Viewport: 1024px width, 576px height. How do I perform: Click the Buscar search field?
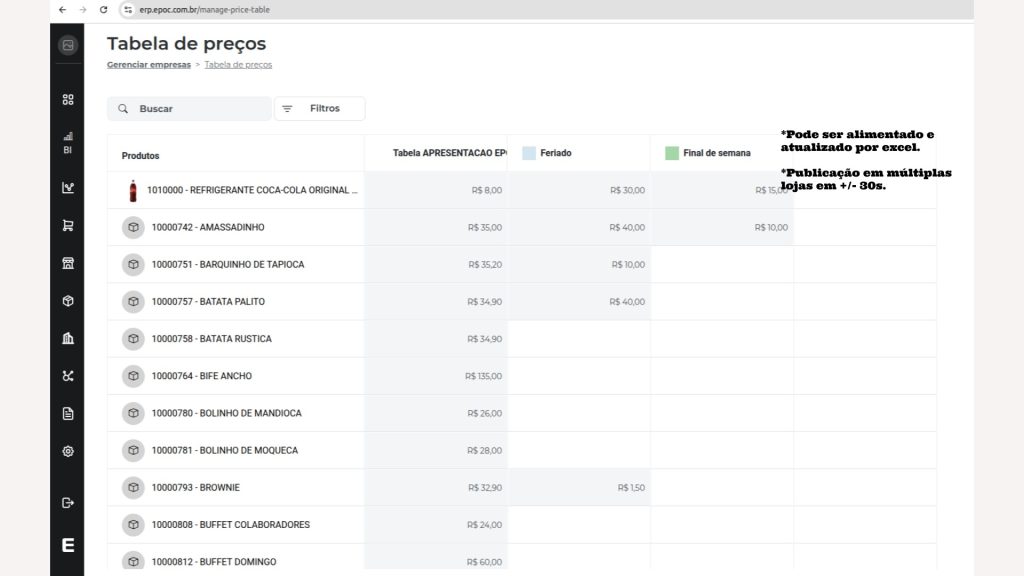pos(189,108)
